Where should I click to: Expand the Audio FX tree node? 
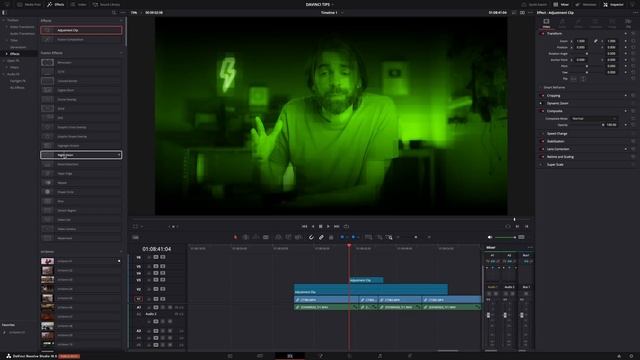(4, 74)
